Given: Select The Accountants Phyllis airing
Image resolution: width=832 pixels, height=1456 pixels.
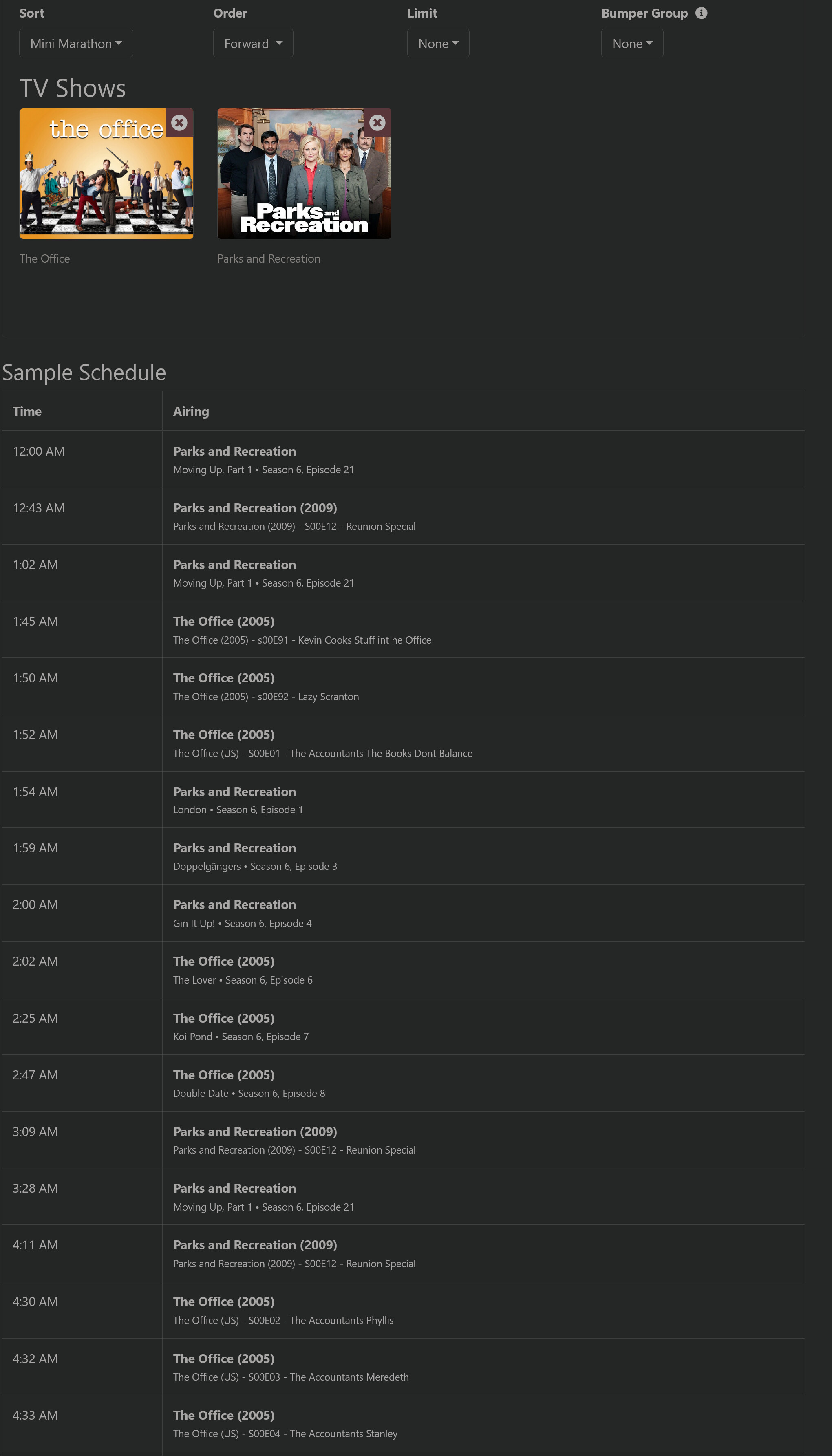Looking at the screenshot, I should click(404, 1310).
